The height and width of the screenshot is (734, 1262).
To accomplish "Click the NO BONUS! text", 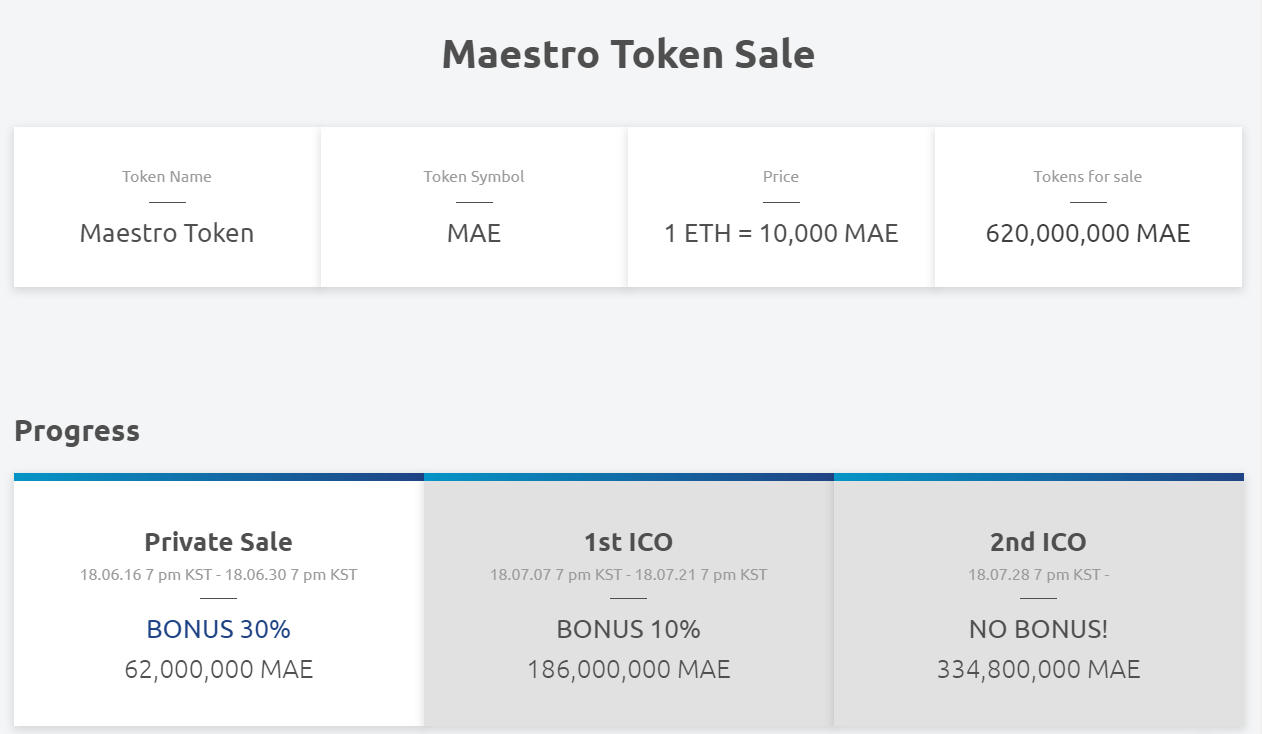I will point(1038,629).
